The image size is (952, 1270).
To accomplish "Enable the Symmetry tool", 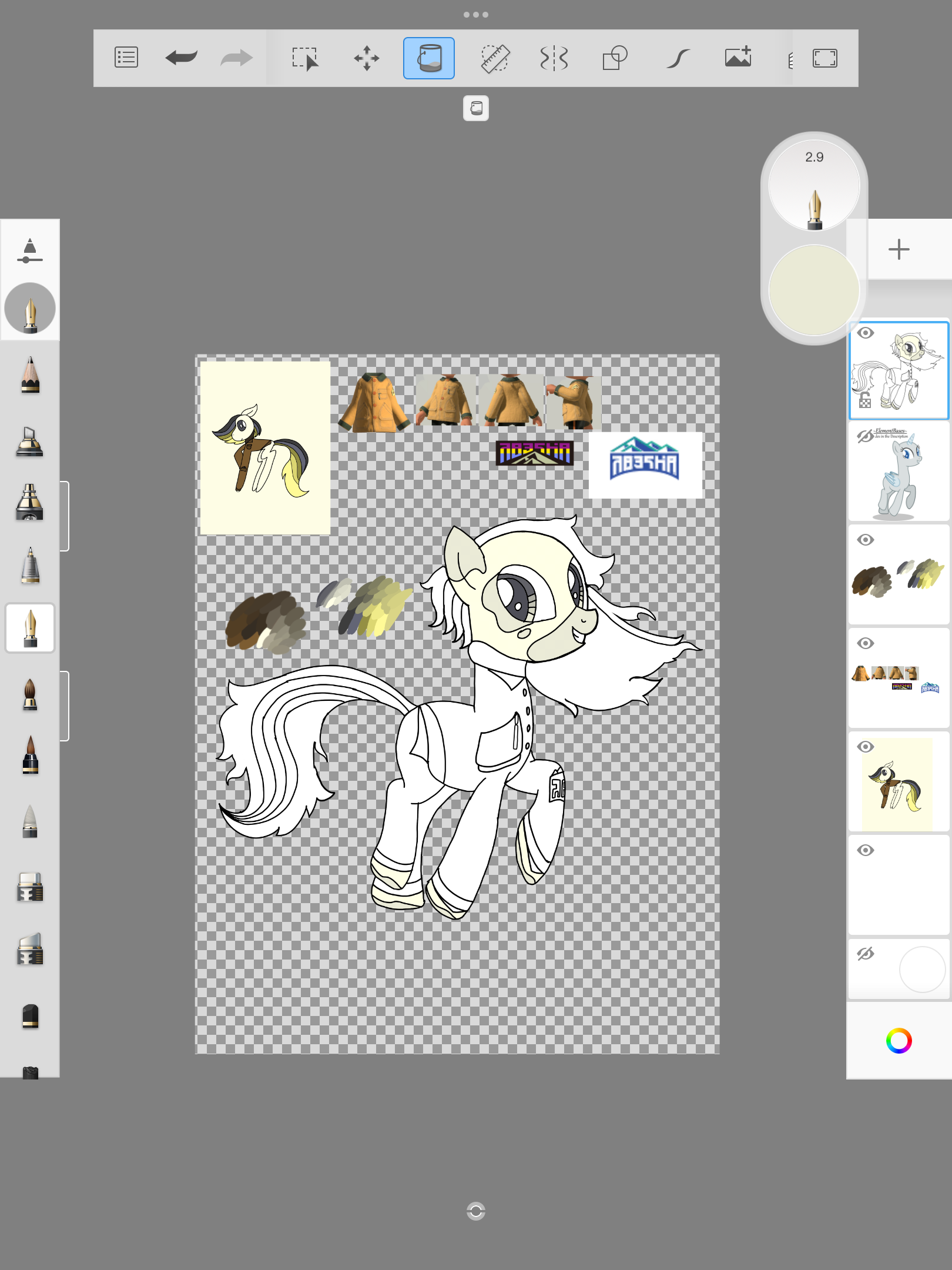I will [554, 58].
